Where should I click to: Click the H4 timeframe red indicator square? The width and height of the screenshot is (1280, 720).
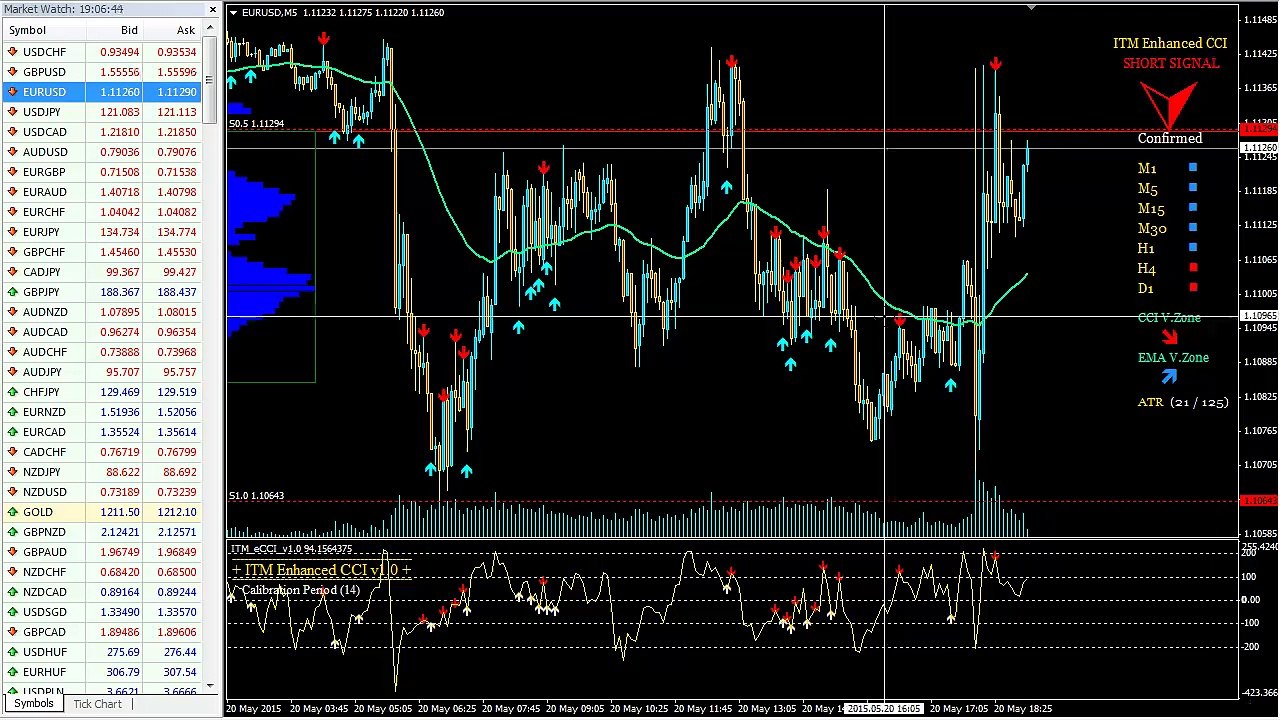[1192, 267]
